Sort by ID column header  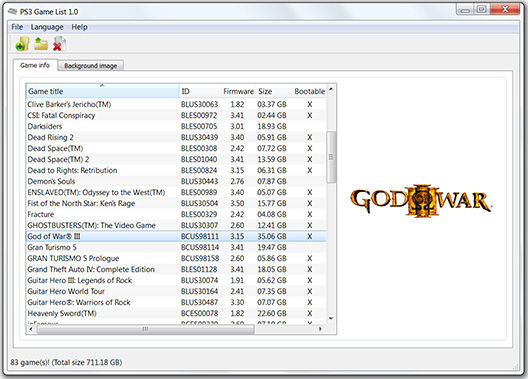[200, 91]
